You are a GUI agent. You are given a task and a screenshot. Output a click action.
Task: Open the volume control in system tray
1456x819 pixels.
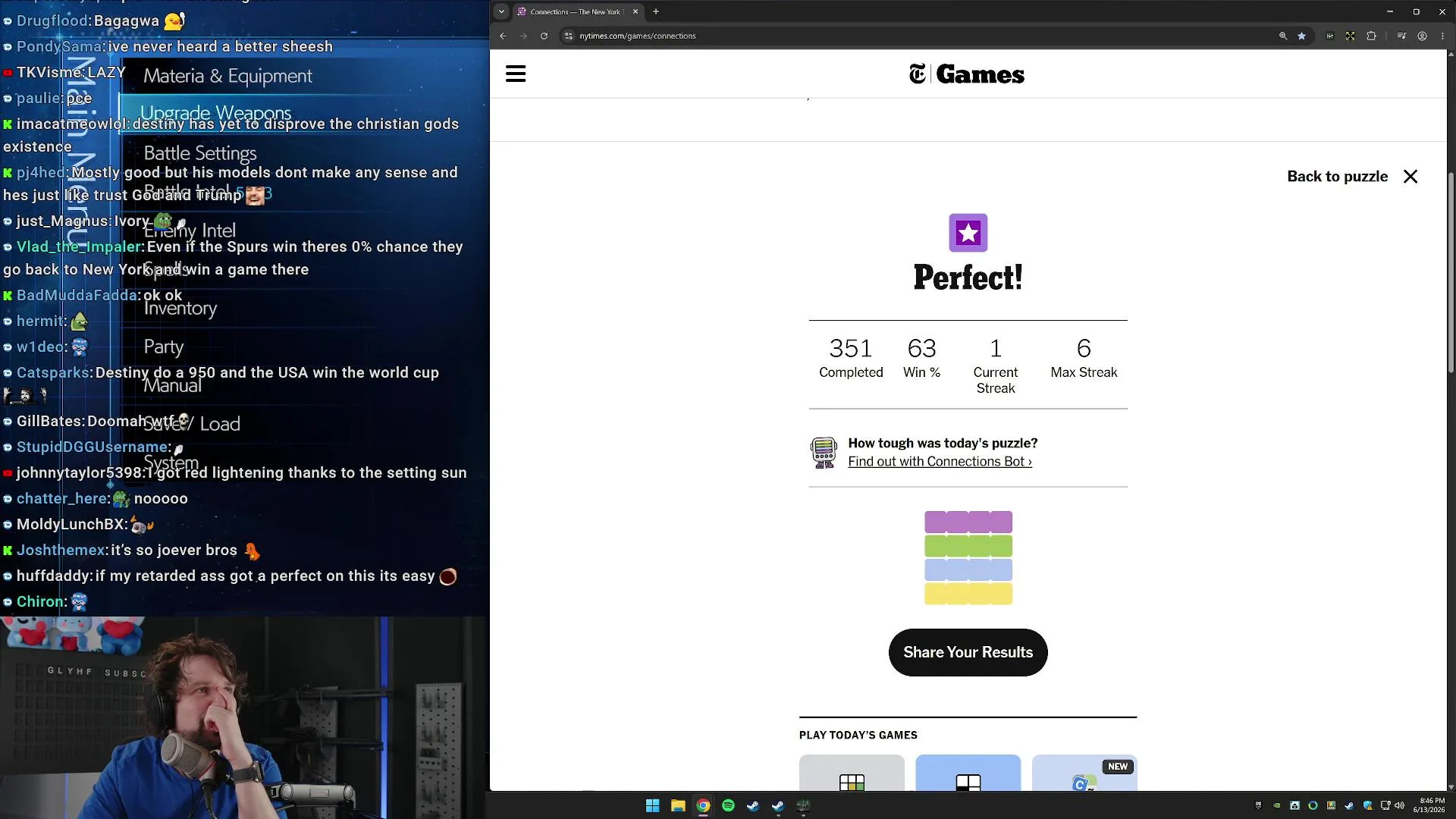[1399, 805]
